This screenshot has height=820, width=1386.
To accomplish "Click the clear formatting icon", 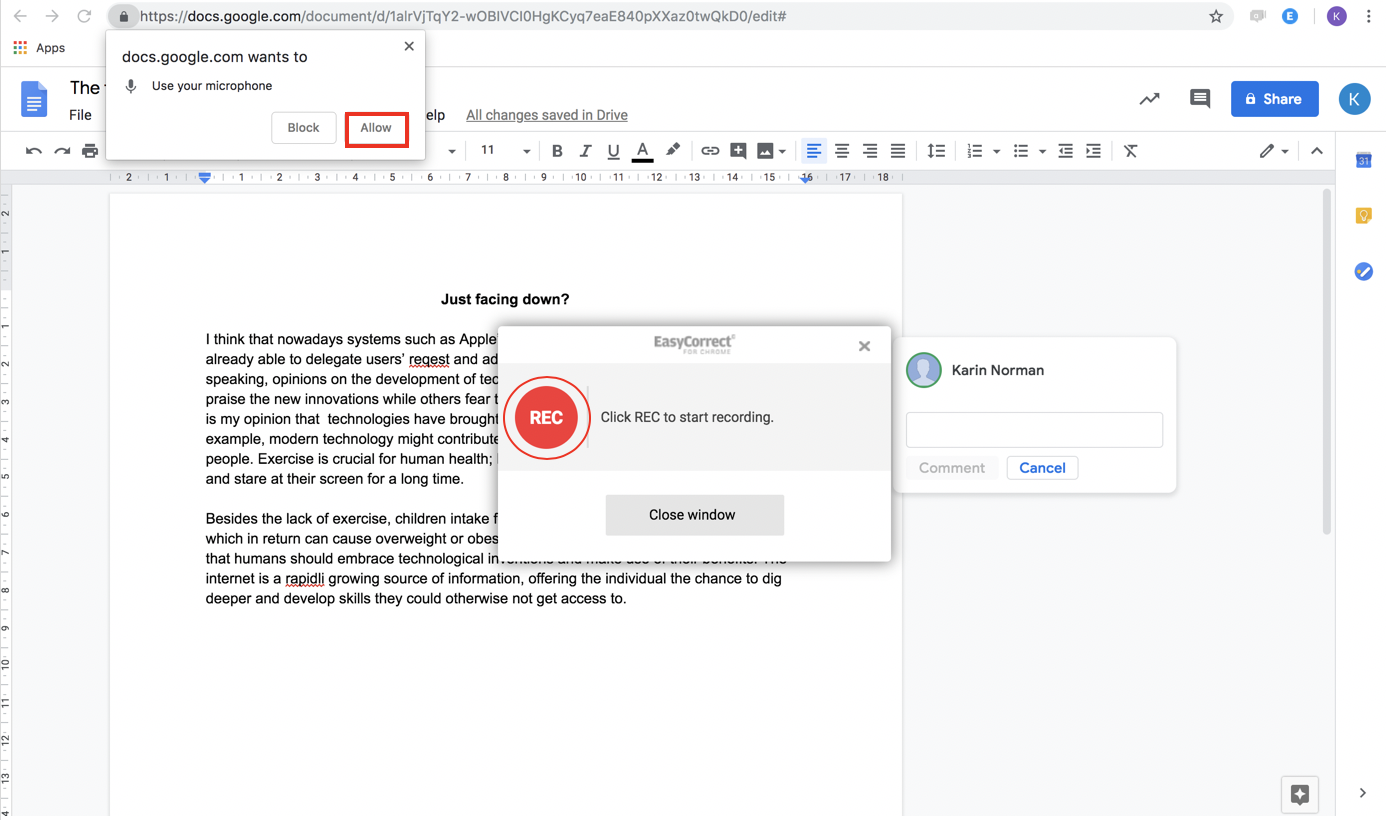I will [1130, 151].
